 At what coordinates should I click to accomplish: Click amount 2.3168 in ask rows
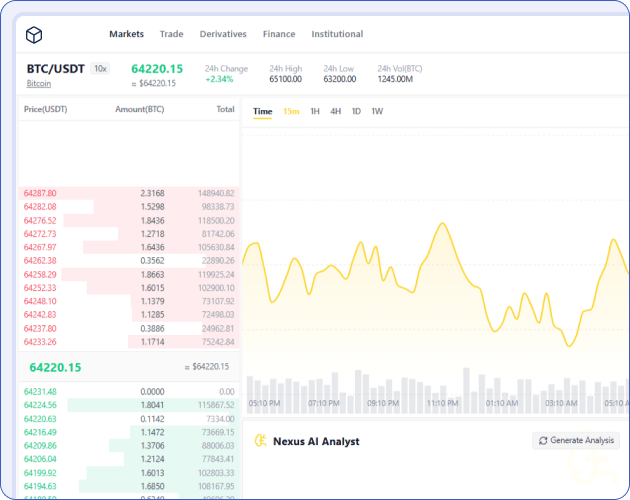point(152,193)
